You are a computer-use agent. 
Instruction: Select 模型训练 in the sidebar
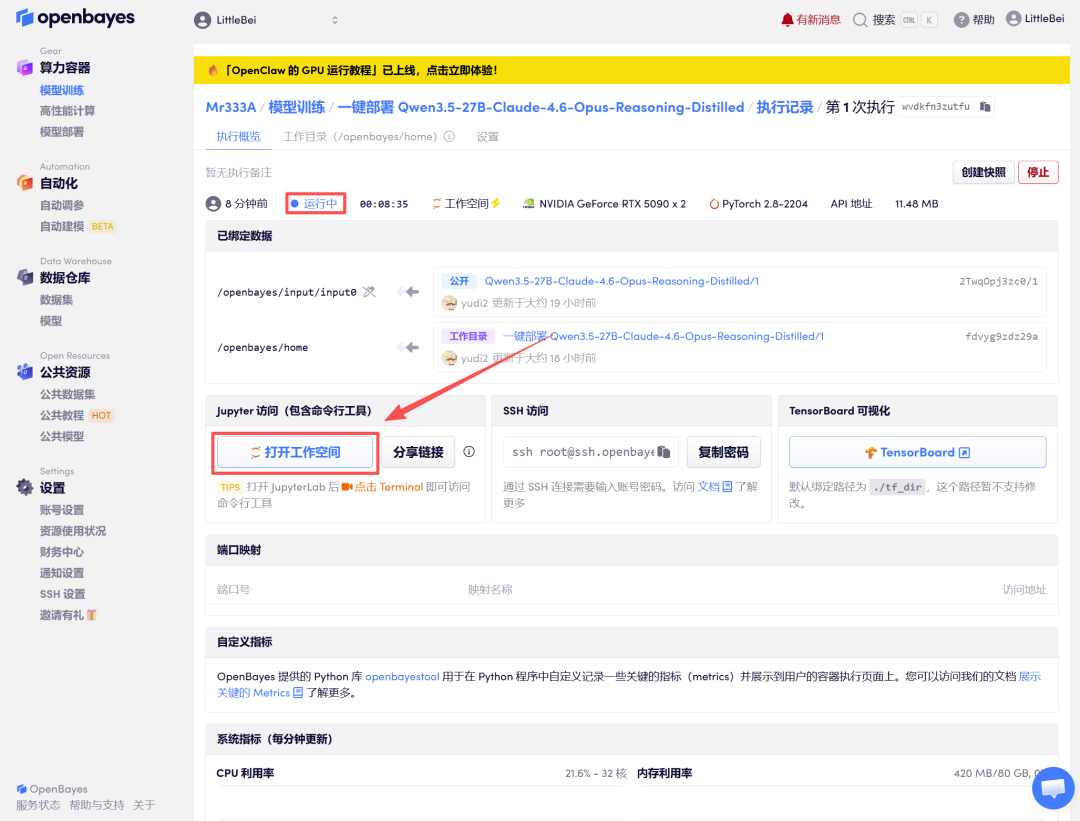point(62,90)
